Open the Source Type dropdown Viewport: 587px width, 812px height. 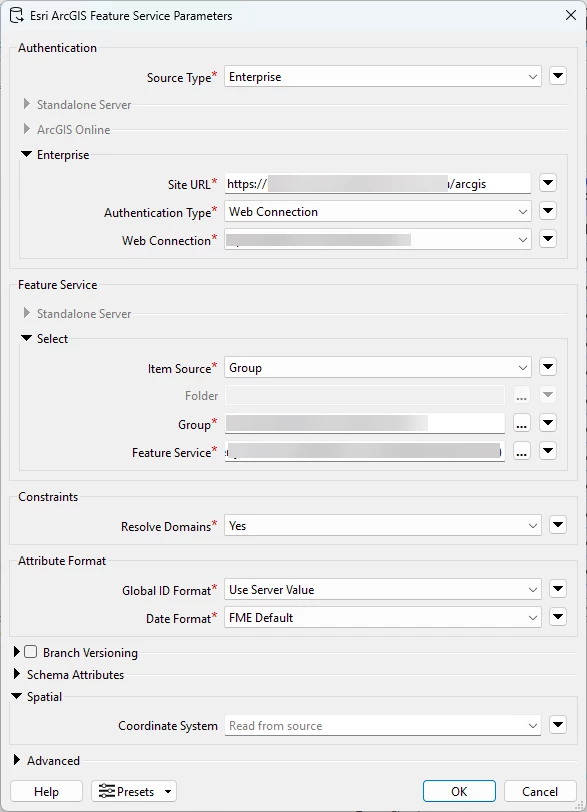(383, 77)
